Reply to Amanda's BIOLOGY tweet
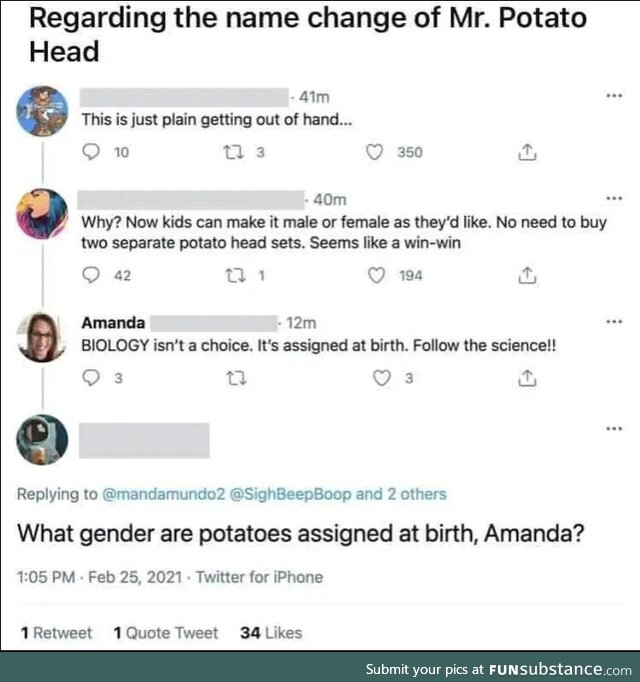Screen dimensions: 640x682 90,378
